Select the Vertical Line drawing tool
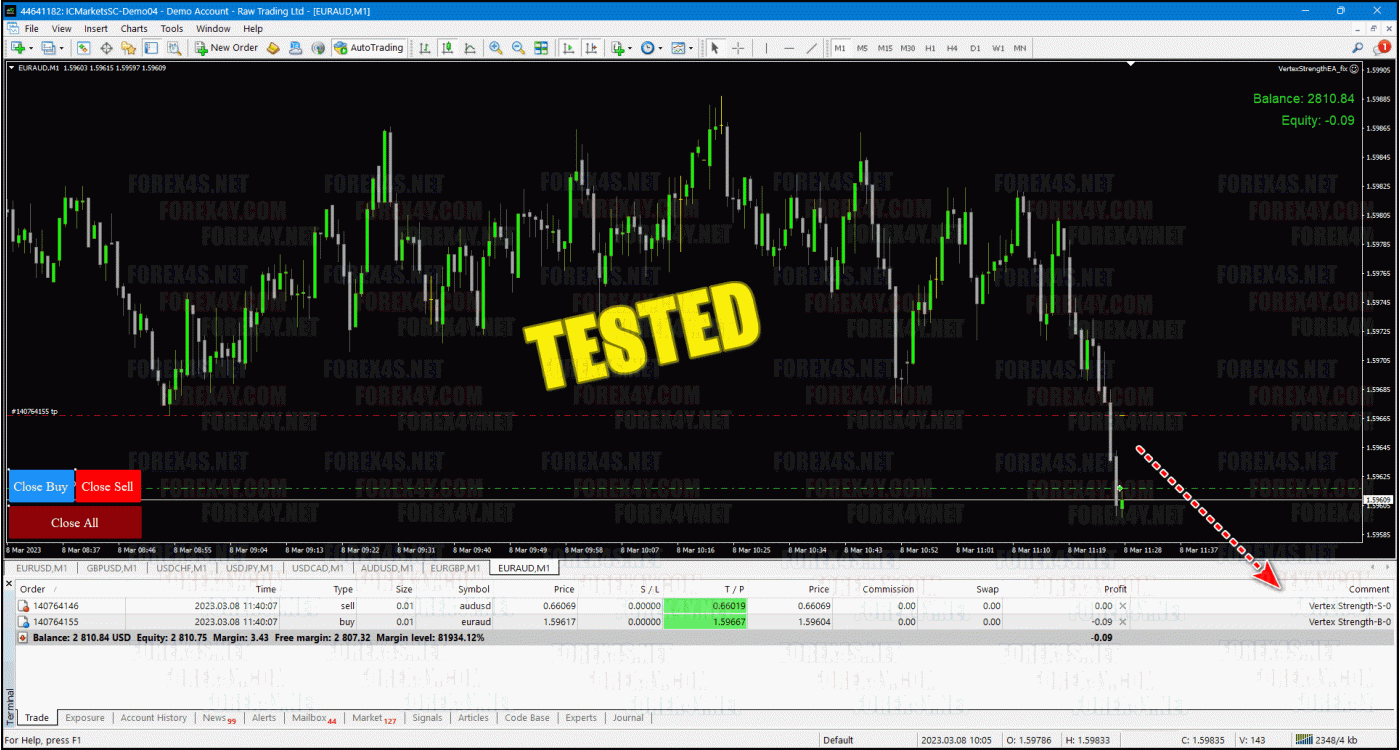This screenshot has width=1400, height=750. [x=766, y=47]
